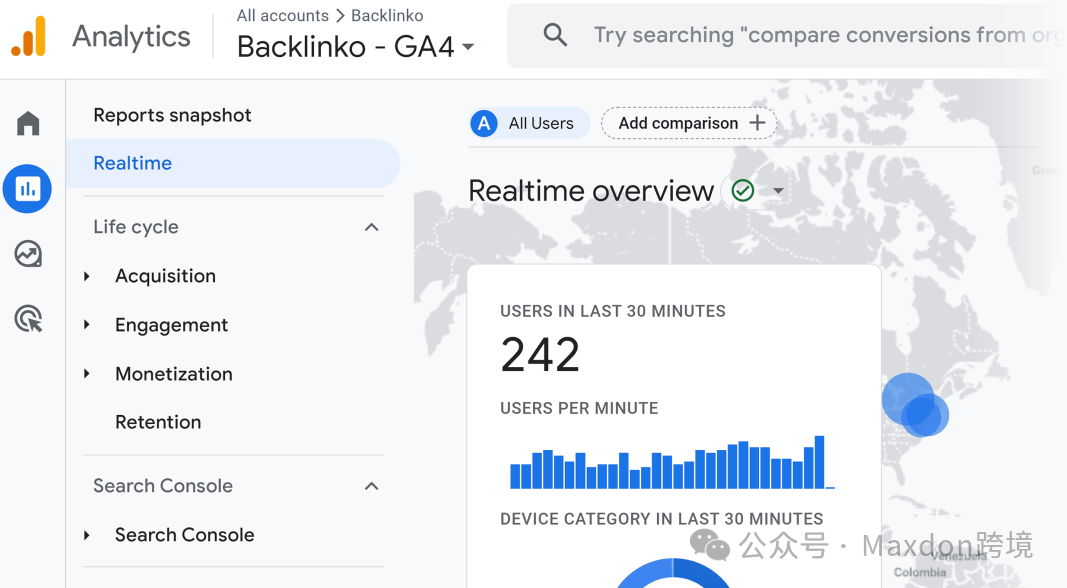The image size is (1067, 588).
Task: Click the search magnifier icon
Action: (x=555, y=35)
